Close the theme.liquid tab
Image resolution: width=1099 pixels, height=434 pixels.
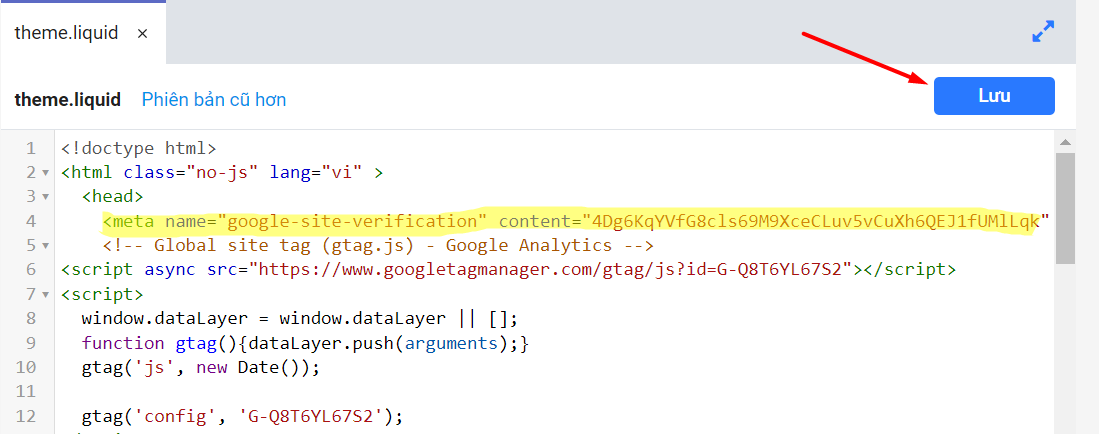(142, 33)
